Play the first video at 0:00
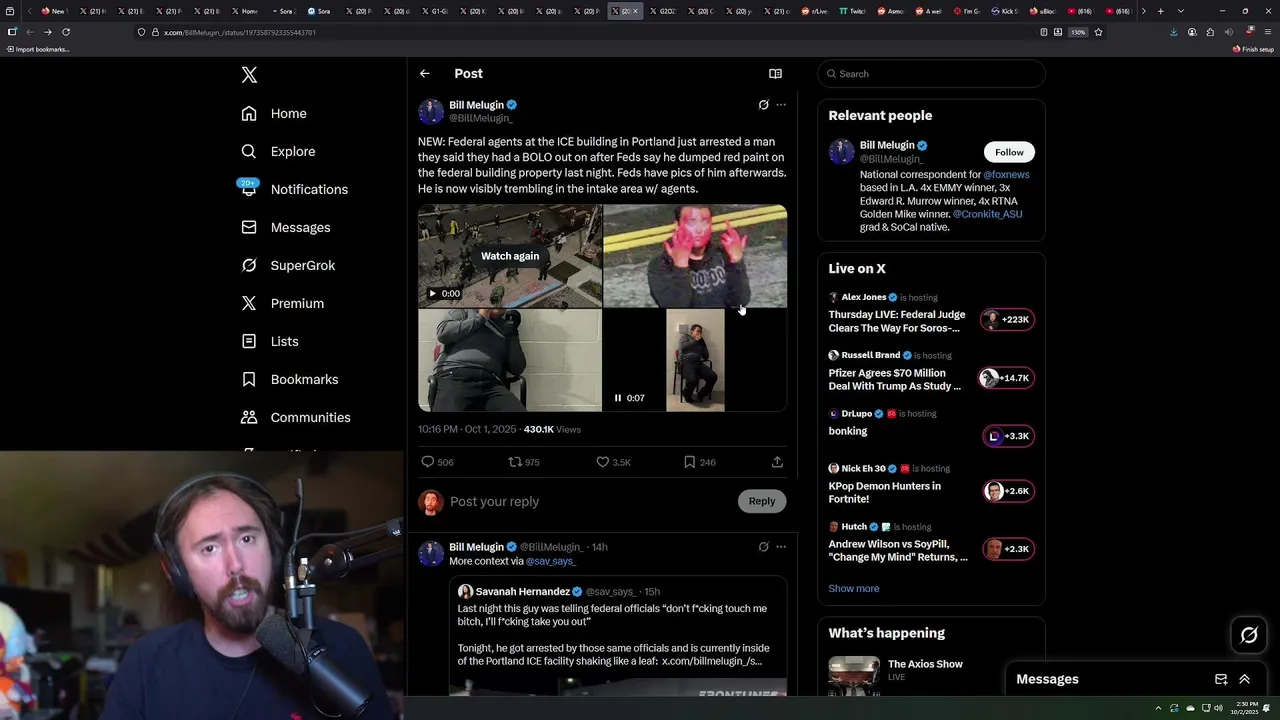This screenshot has height=720, width=1280. click(x=432, y=294)
